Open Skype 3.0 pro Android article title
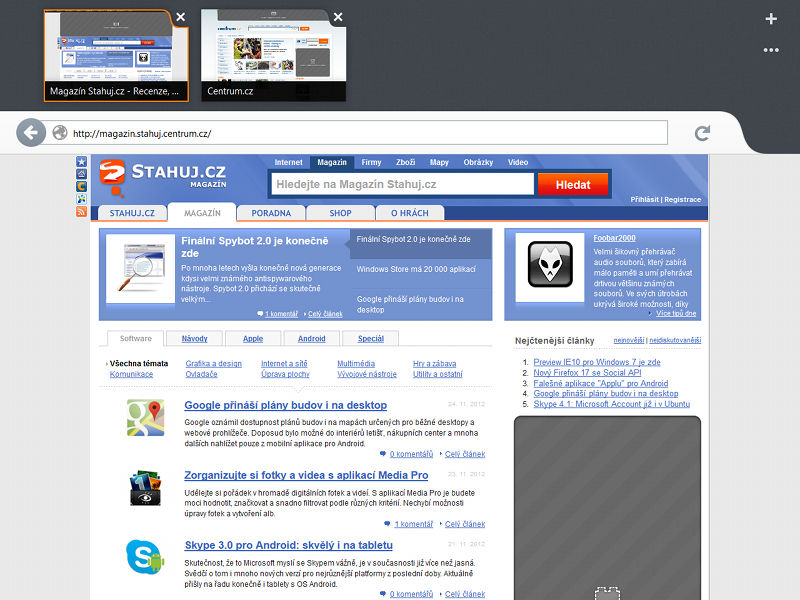Image resolution: width=800 pixels, height=600 pixels. 289,545
